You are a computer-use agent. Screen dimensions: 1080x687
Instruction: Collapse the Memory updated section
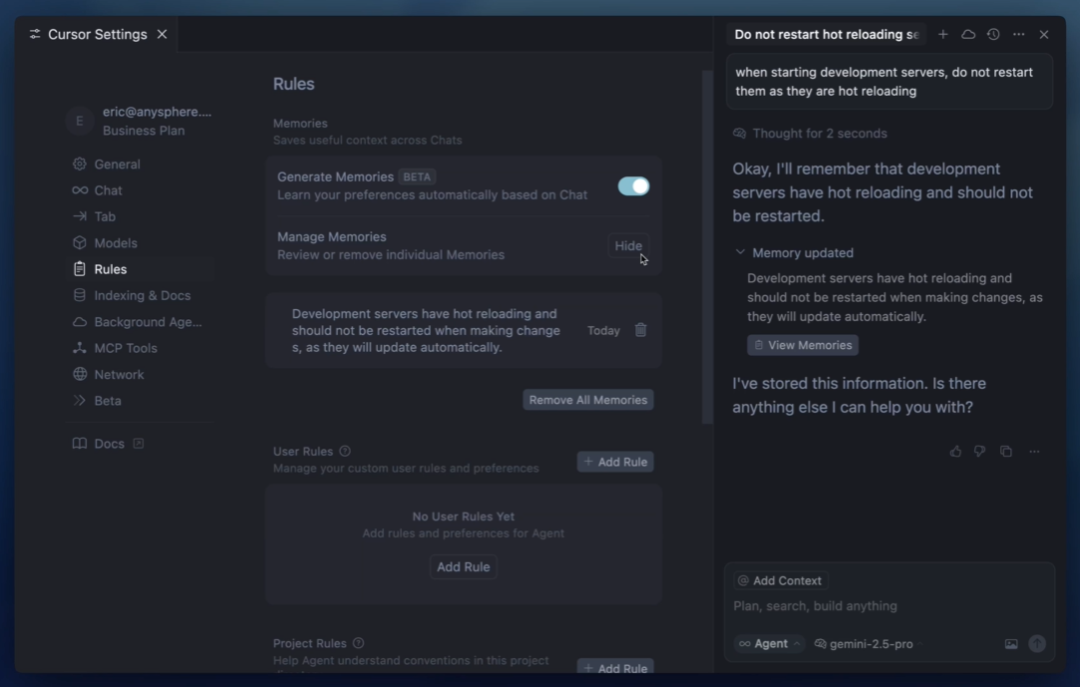[x=740, y=252]
